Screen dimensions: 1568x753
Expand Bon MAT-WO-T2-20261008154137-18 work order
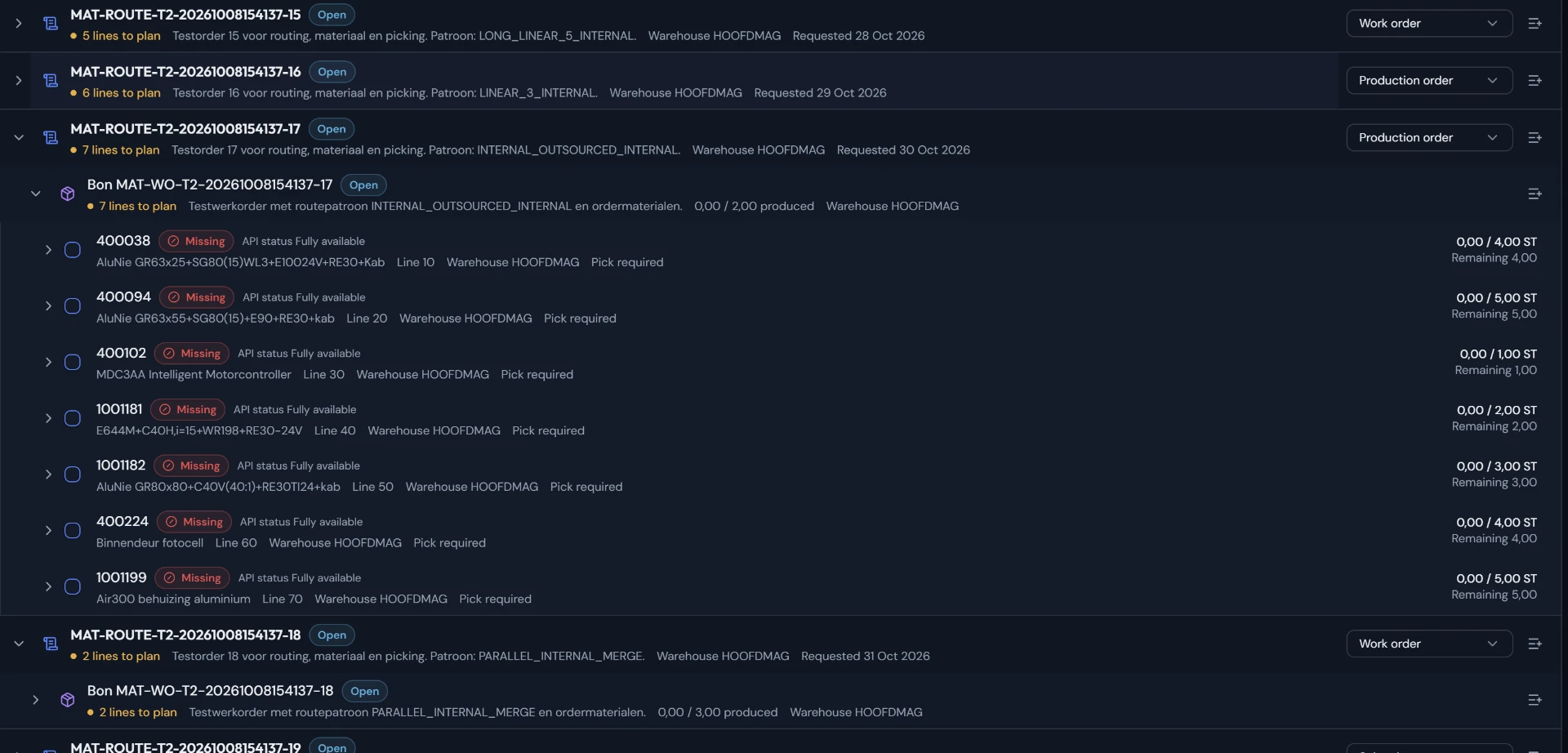35,700
